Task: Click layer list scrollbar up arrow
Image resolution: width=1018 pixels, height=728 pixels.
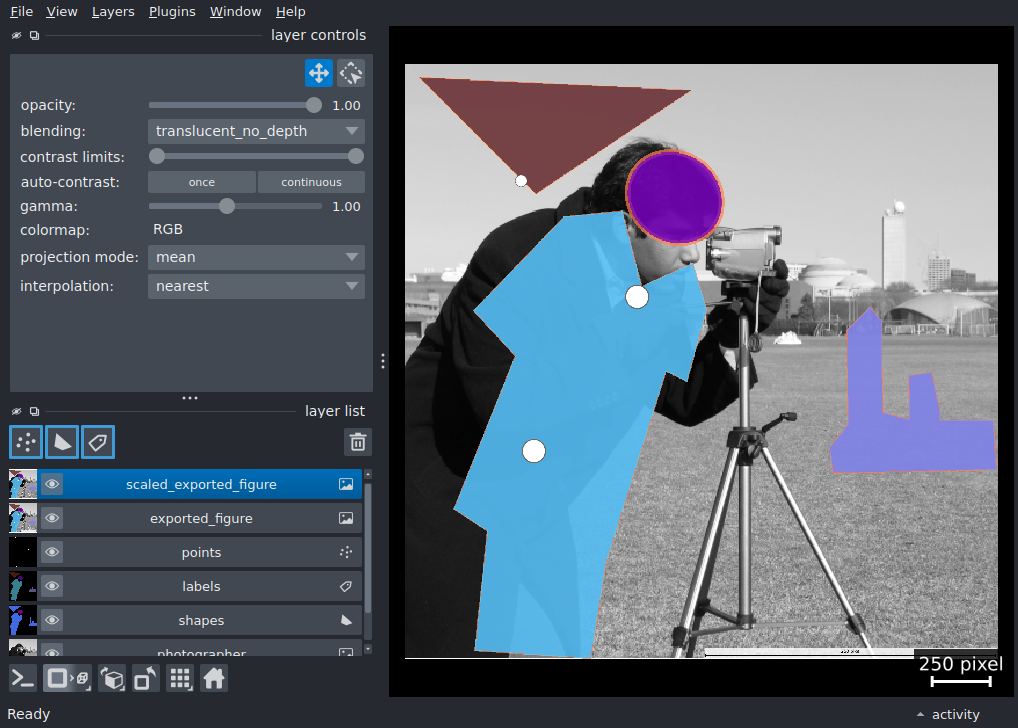Action: click(x=368, y=475)
